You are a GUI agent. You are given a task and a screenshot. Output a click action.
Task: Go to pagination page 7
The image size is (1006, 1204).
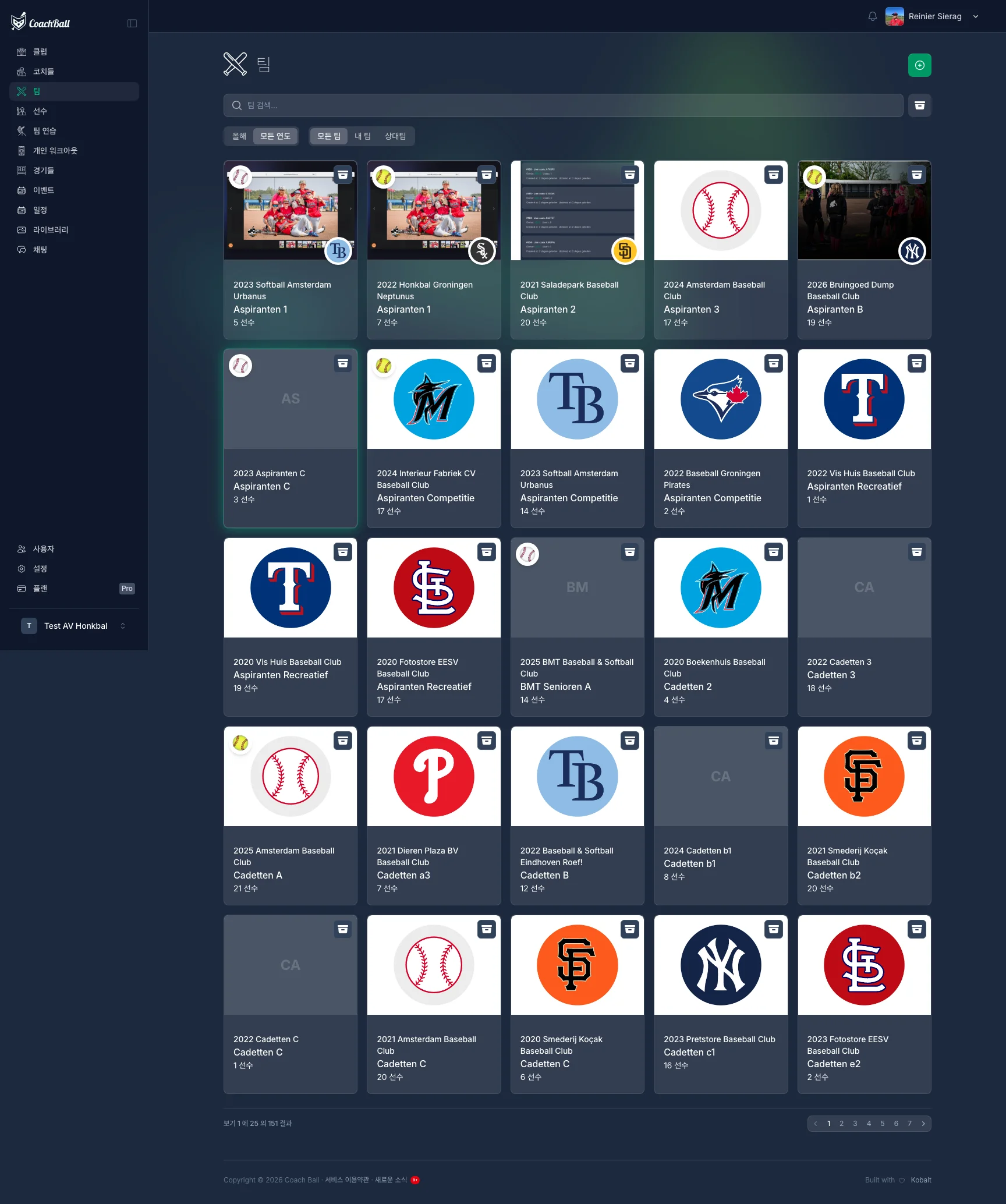pos(909,1124)
